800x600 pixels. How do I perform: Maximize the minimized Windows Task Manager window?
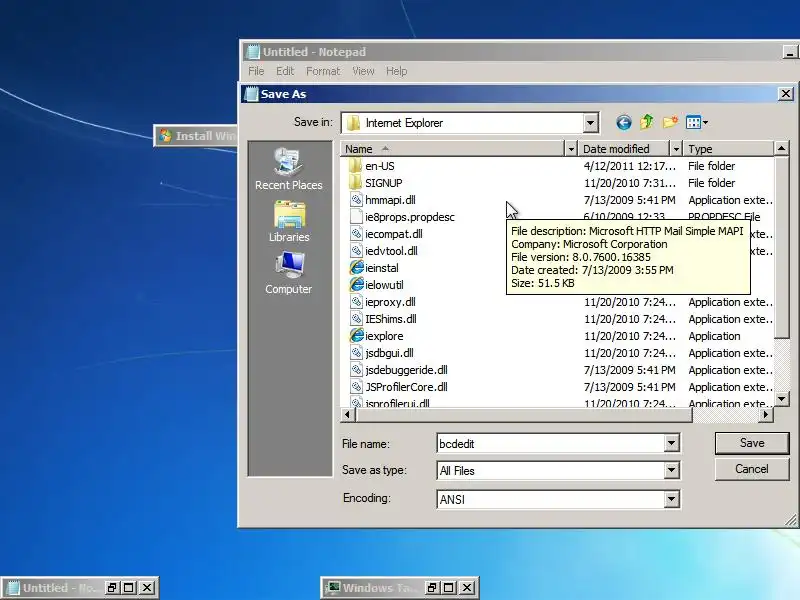pos(449,588)
